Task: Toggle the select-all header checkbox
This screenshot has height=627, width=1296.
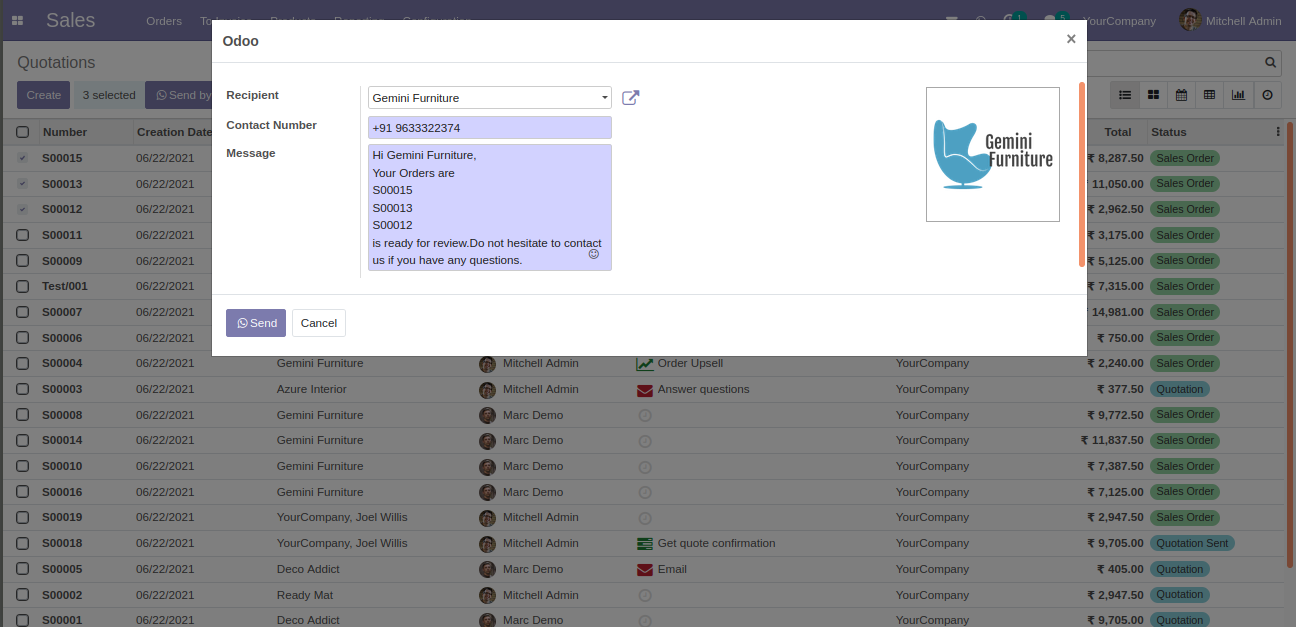Action: click(22, 132)
